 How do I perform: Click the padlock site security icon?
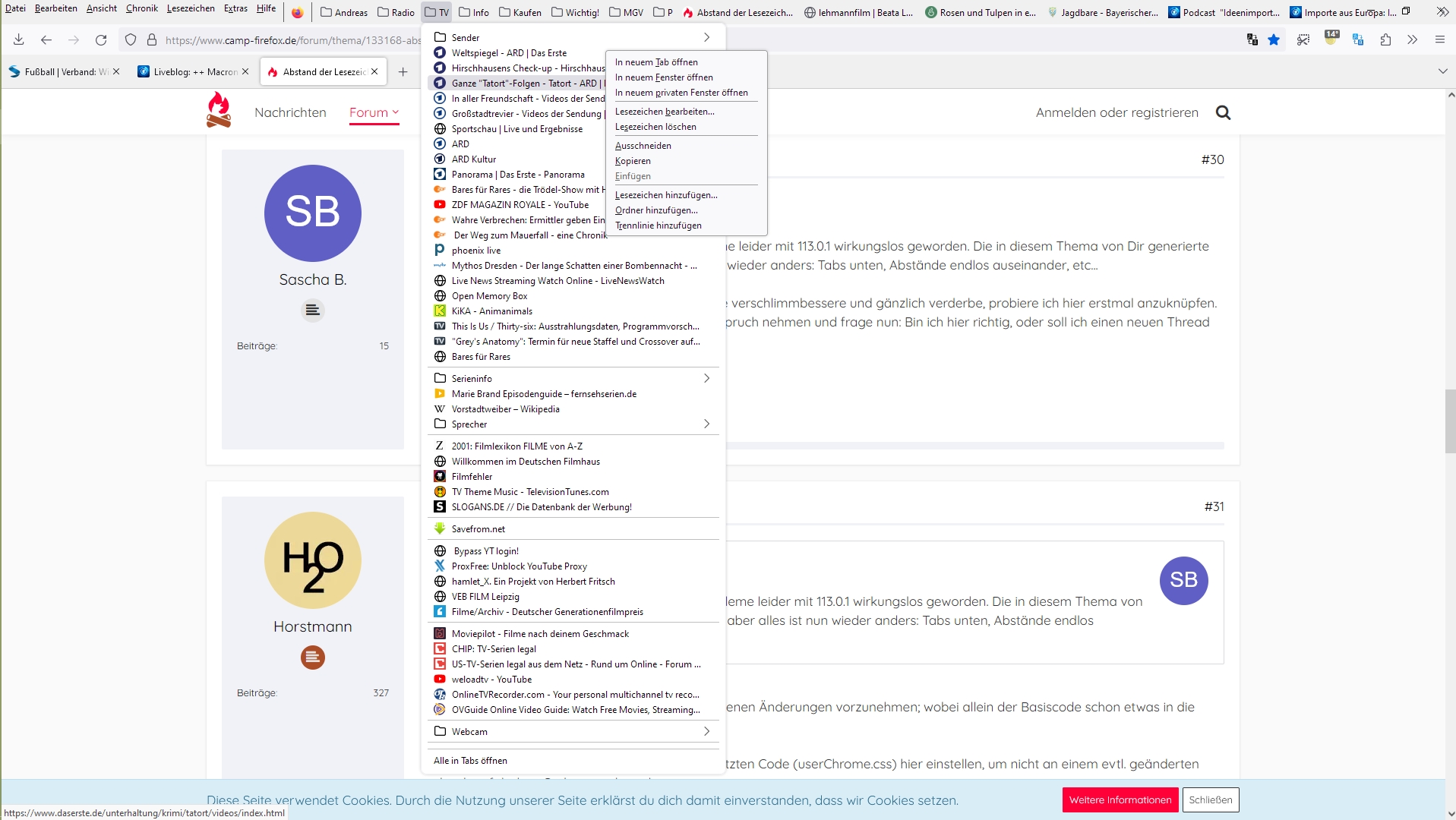(x=152, y=40)
